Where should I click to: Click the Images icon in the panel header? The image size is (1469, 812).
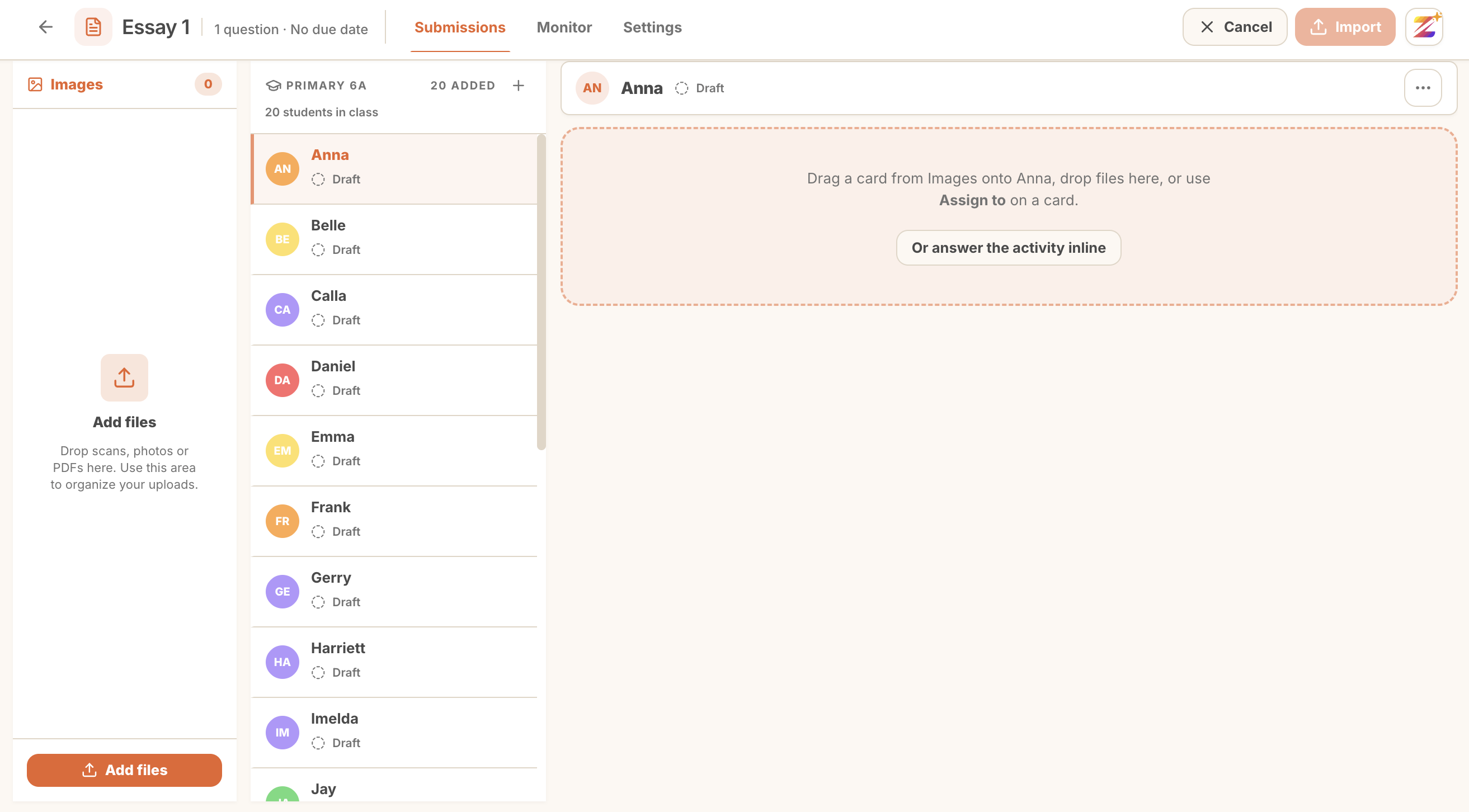point(35,84)
